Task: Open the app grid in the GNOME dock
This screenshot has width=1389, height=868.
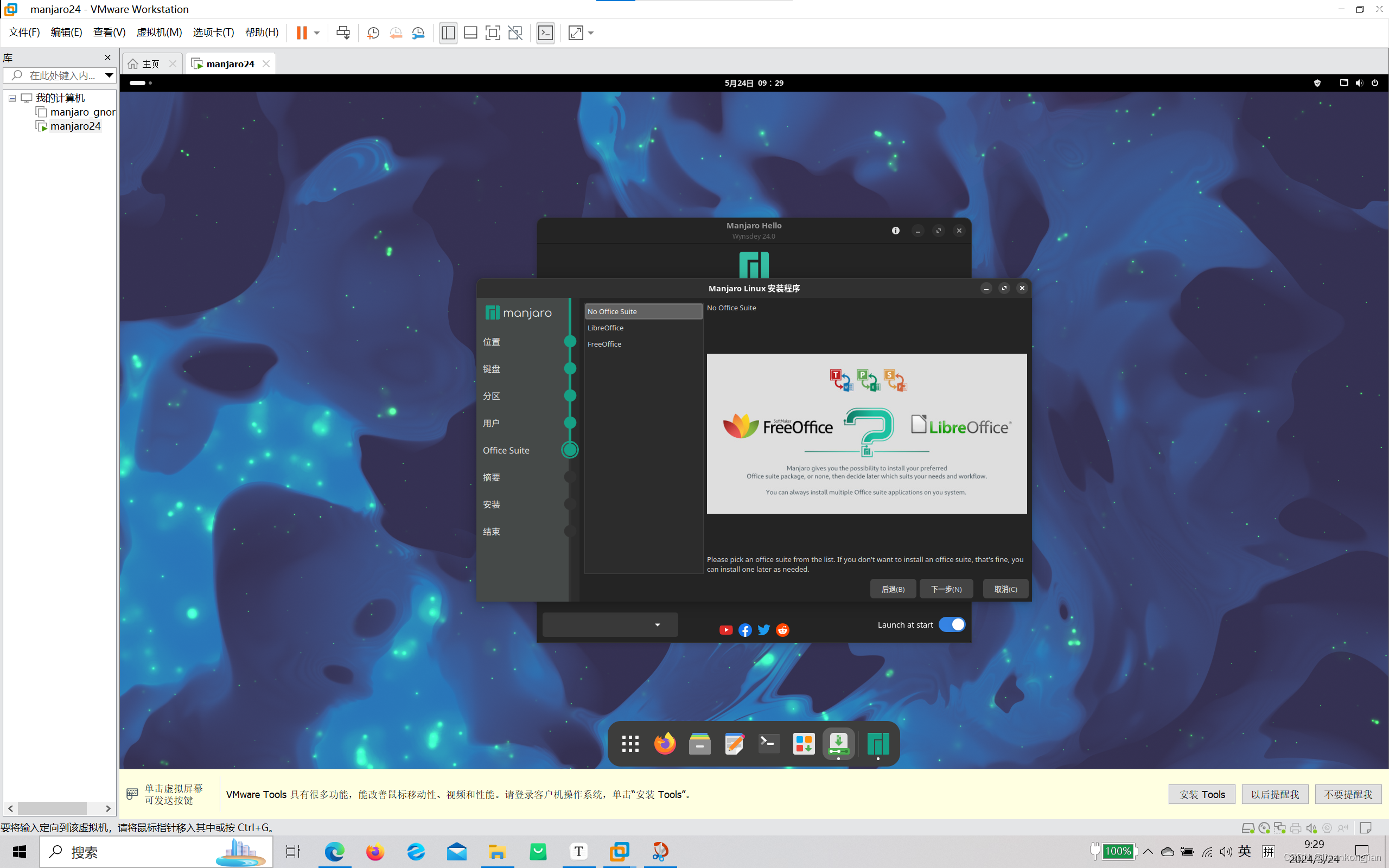Action: (630, 743)
